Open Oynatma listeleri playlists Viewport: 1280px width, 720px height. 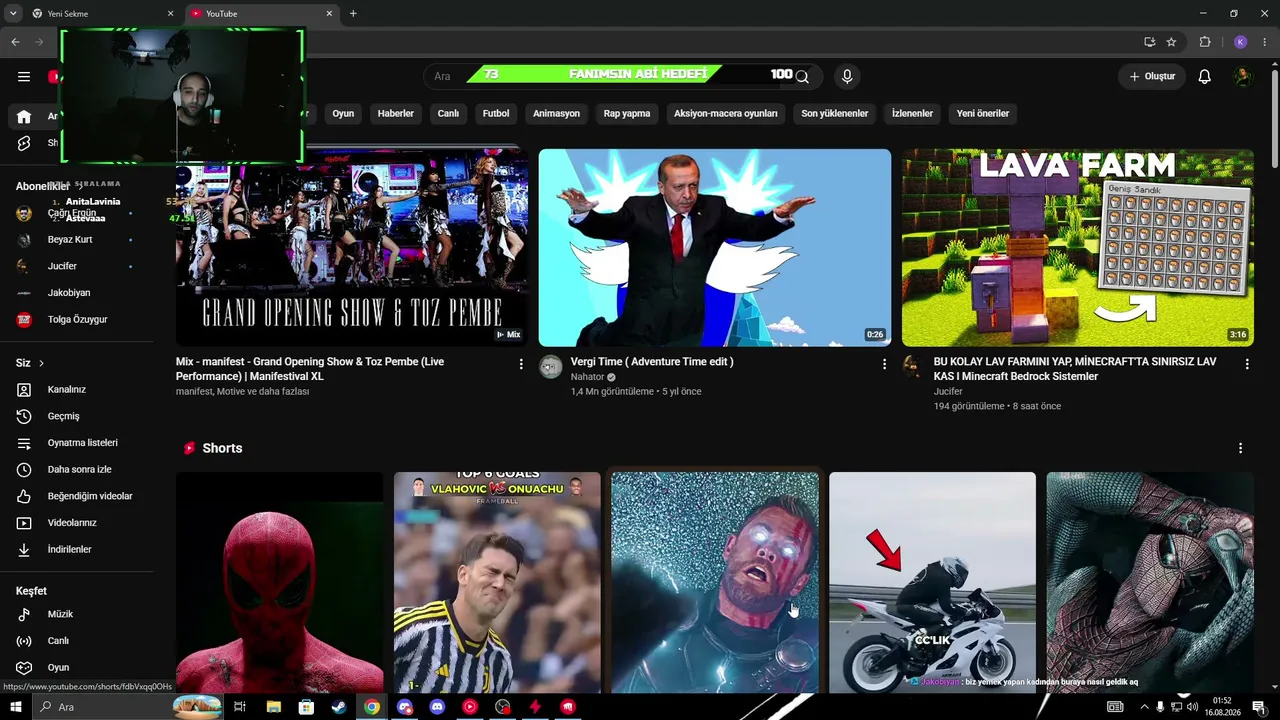[x=80, y=443]
